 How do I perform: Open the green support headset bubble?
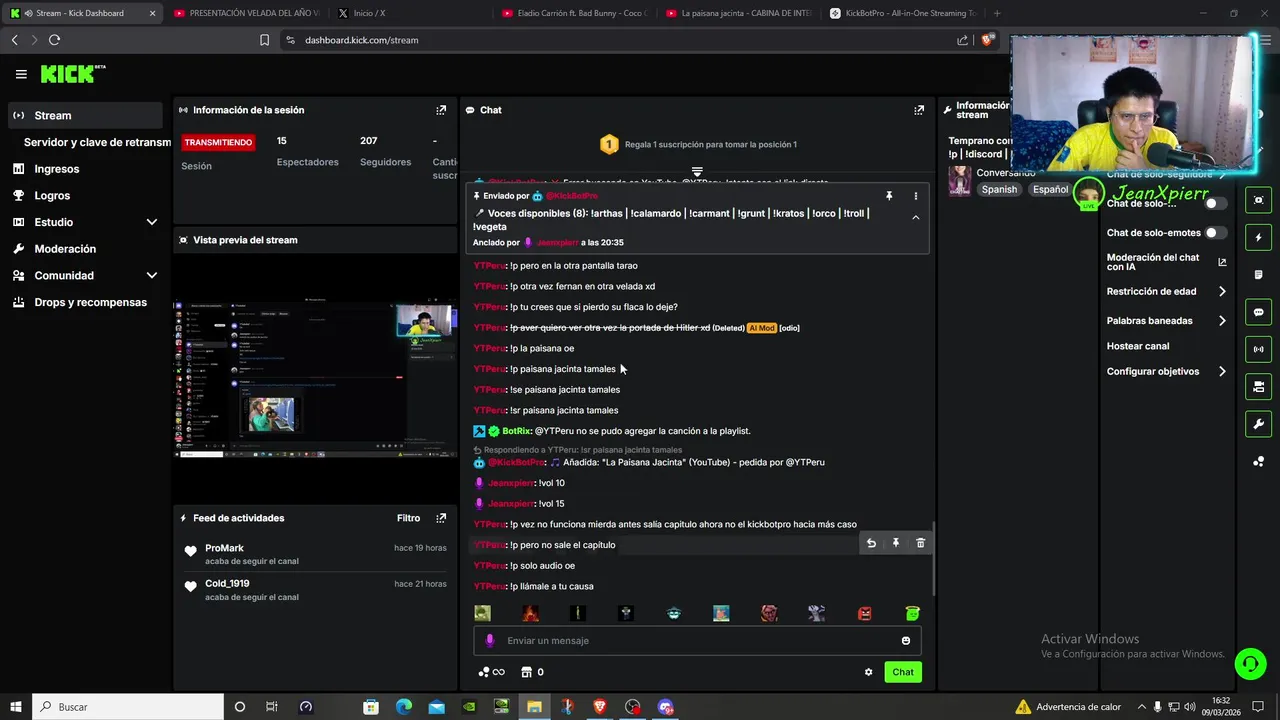coord(1249,663)
